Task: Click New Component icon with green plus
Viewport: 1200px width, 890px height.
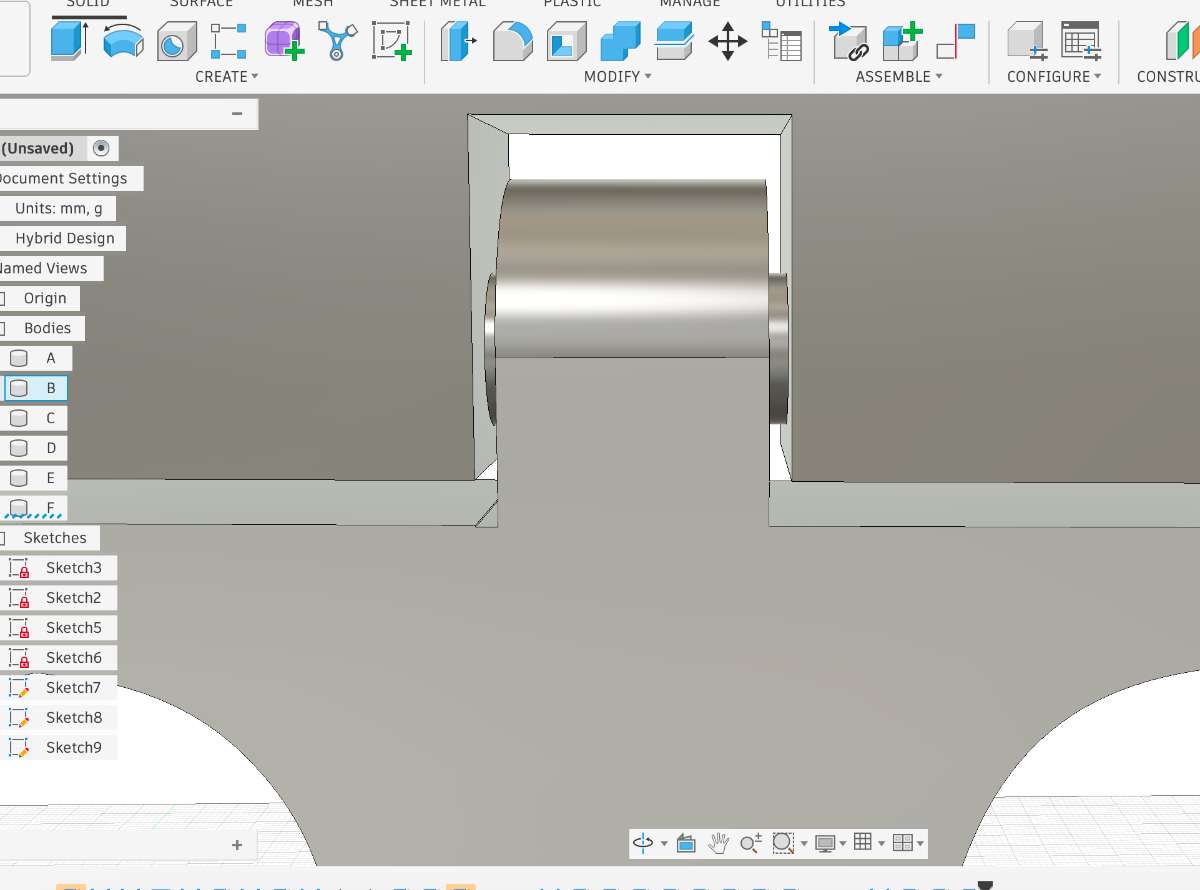Action: (902, 42)
